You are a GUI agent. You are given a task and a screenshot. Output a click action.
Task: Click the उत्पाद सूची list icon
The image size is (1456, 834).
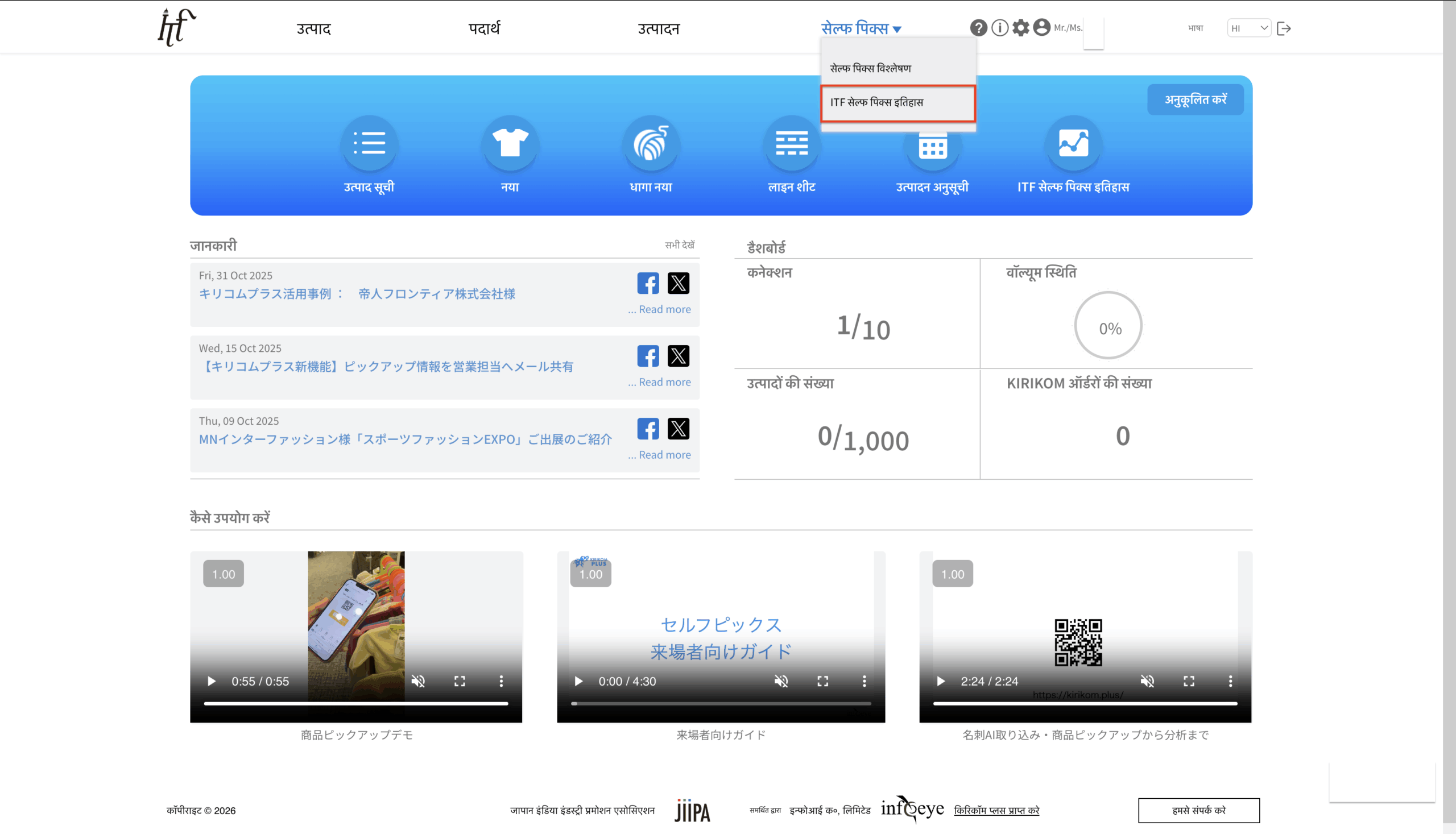tap(369, 143)
